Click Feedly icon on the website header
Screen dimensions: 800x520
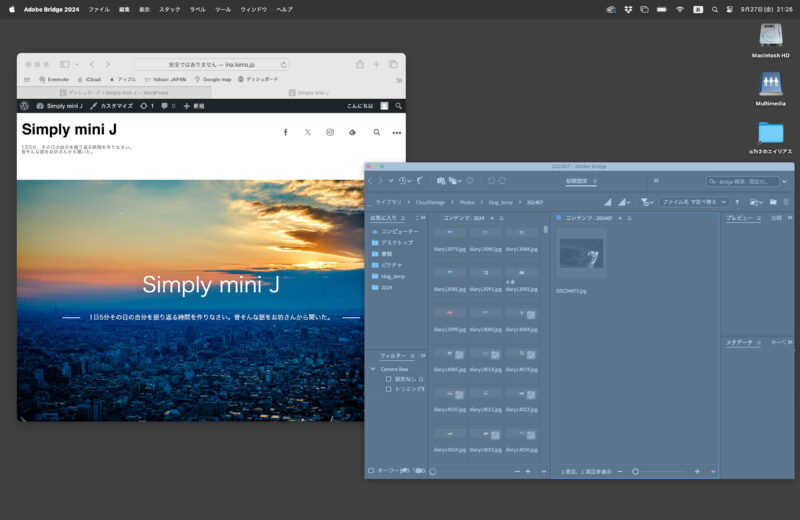(x=352, y=132)
